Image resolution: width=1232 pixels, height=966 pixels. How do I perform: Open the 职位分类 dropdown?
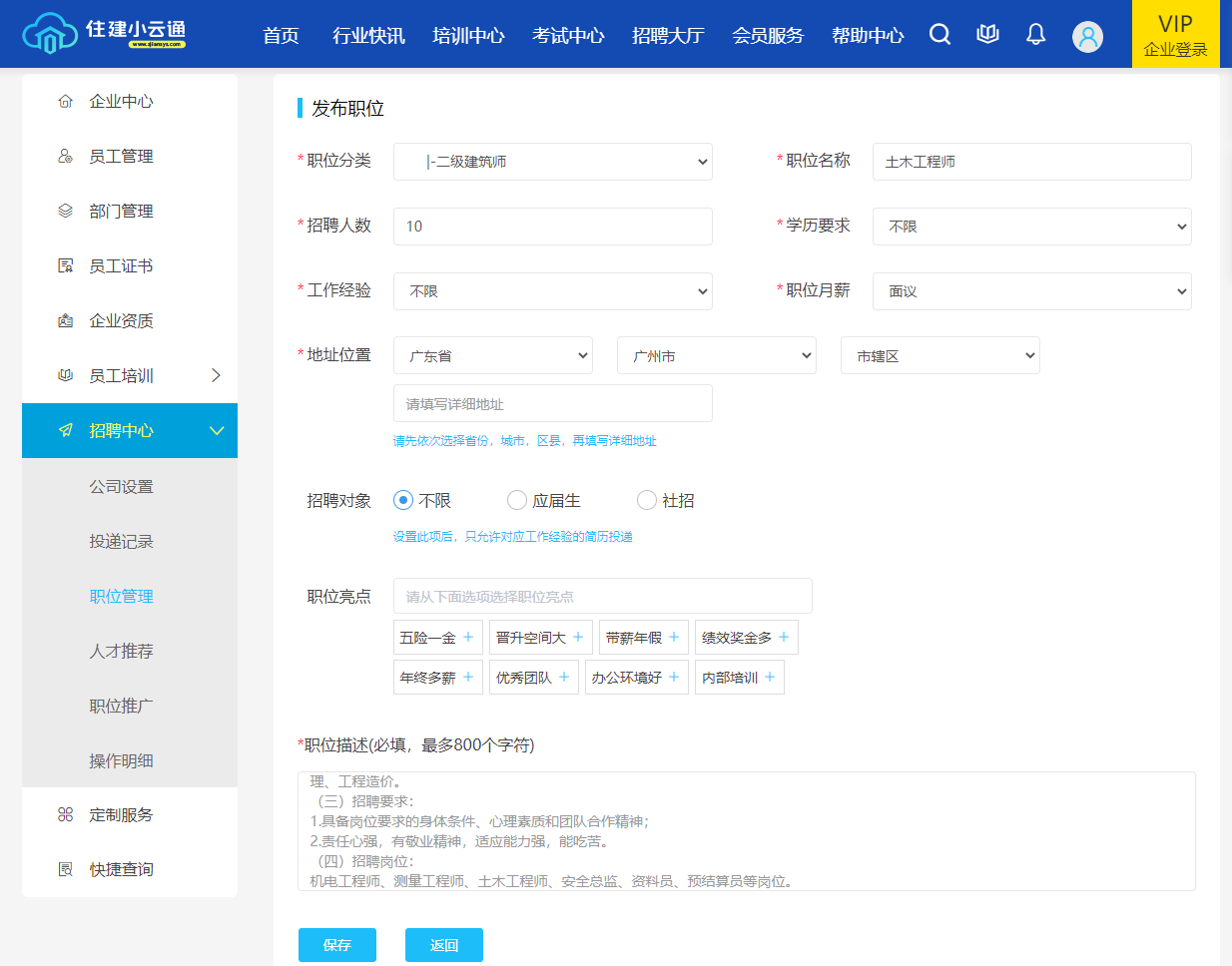tap(552, 162)
